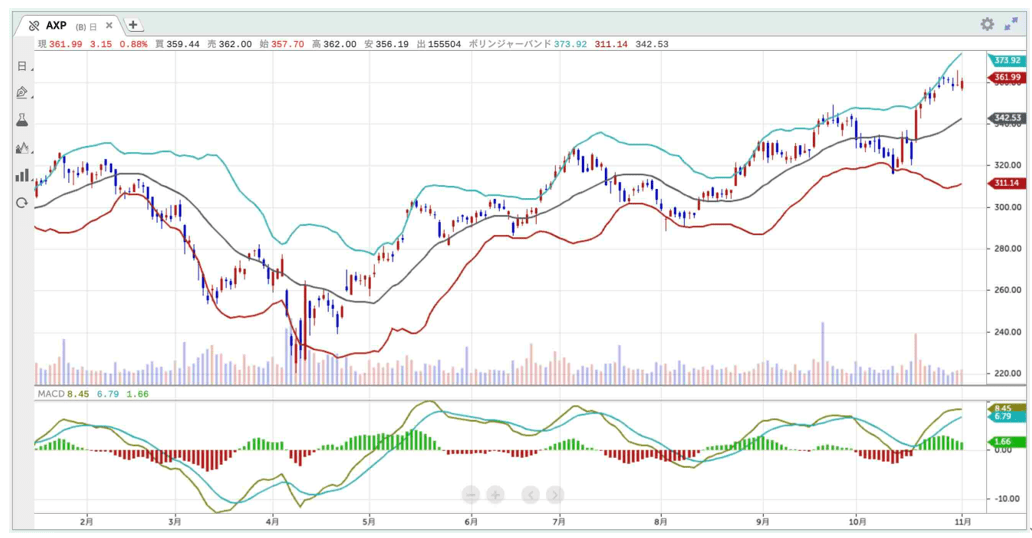
Task: Zoom out with the minus button
Action: click(471, 495)
